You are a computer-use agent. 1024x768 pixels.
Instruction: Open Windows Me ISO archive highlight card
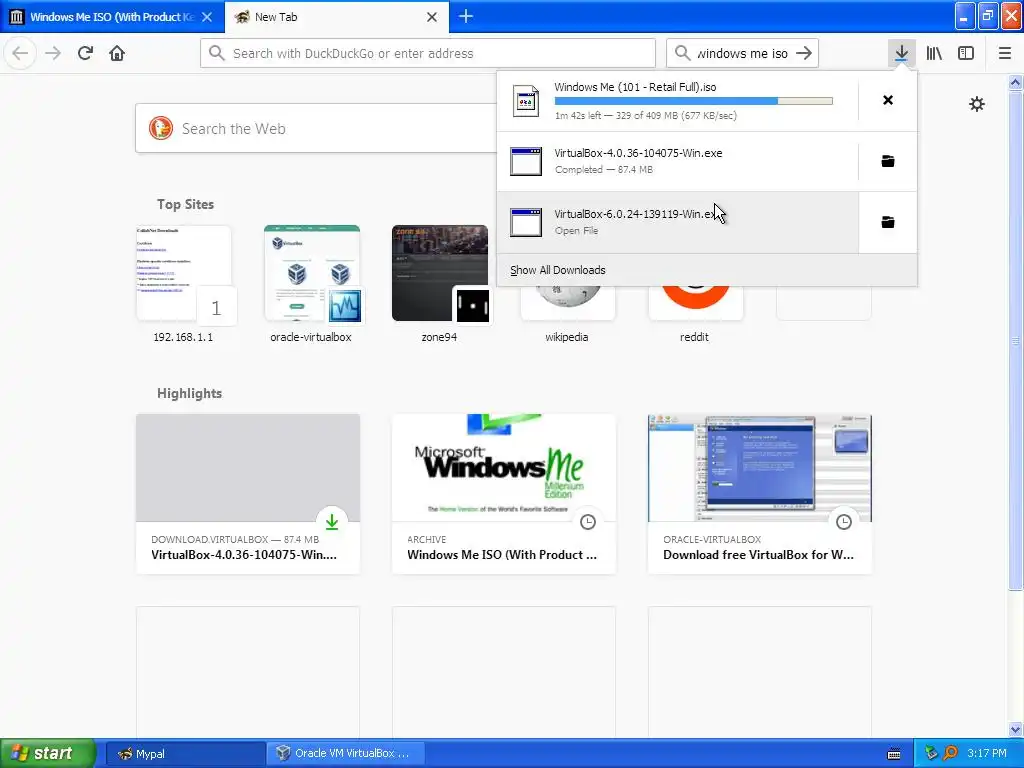[x=504, y=494]
